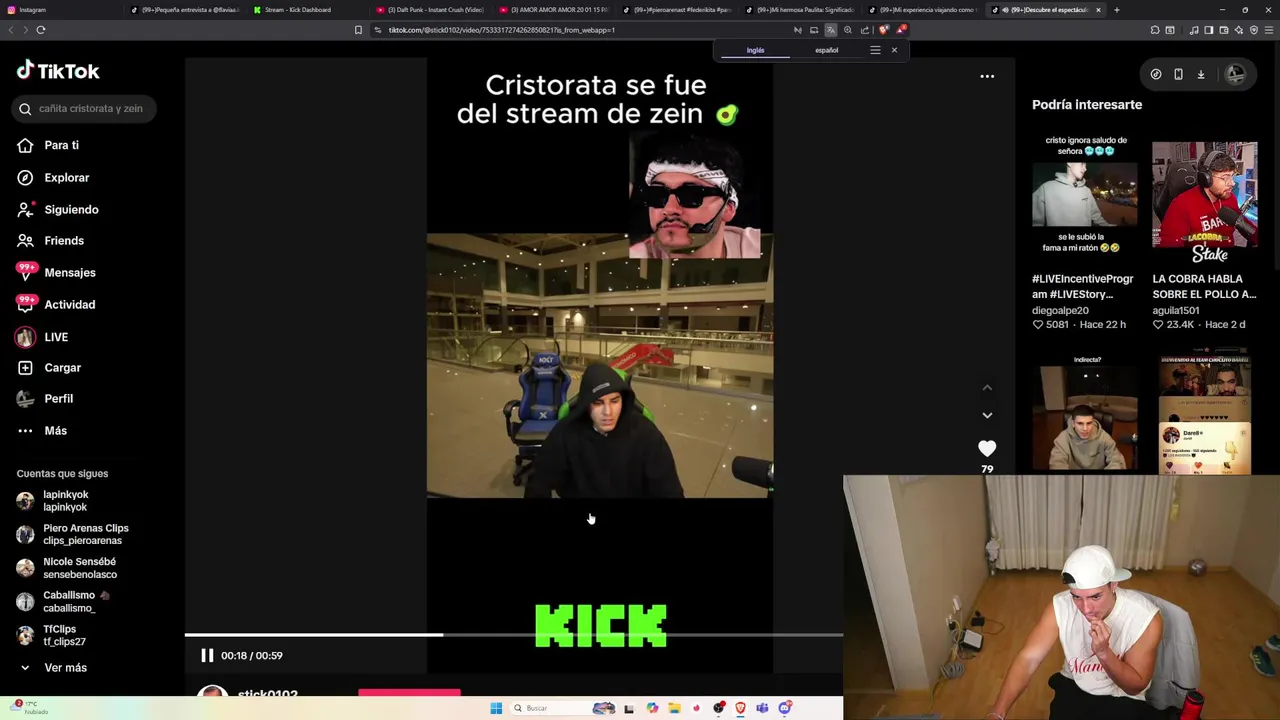Open translate popup hamburger menu
1280x720 pixels.
[x=875, y=50]
